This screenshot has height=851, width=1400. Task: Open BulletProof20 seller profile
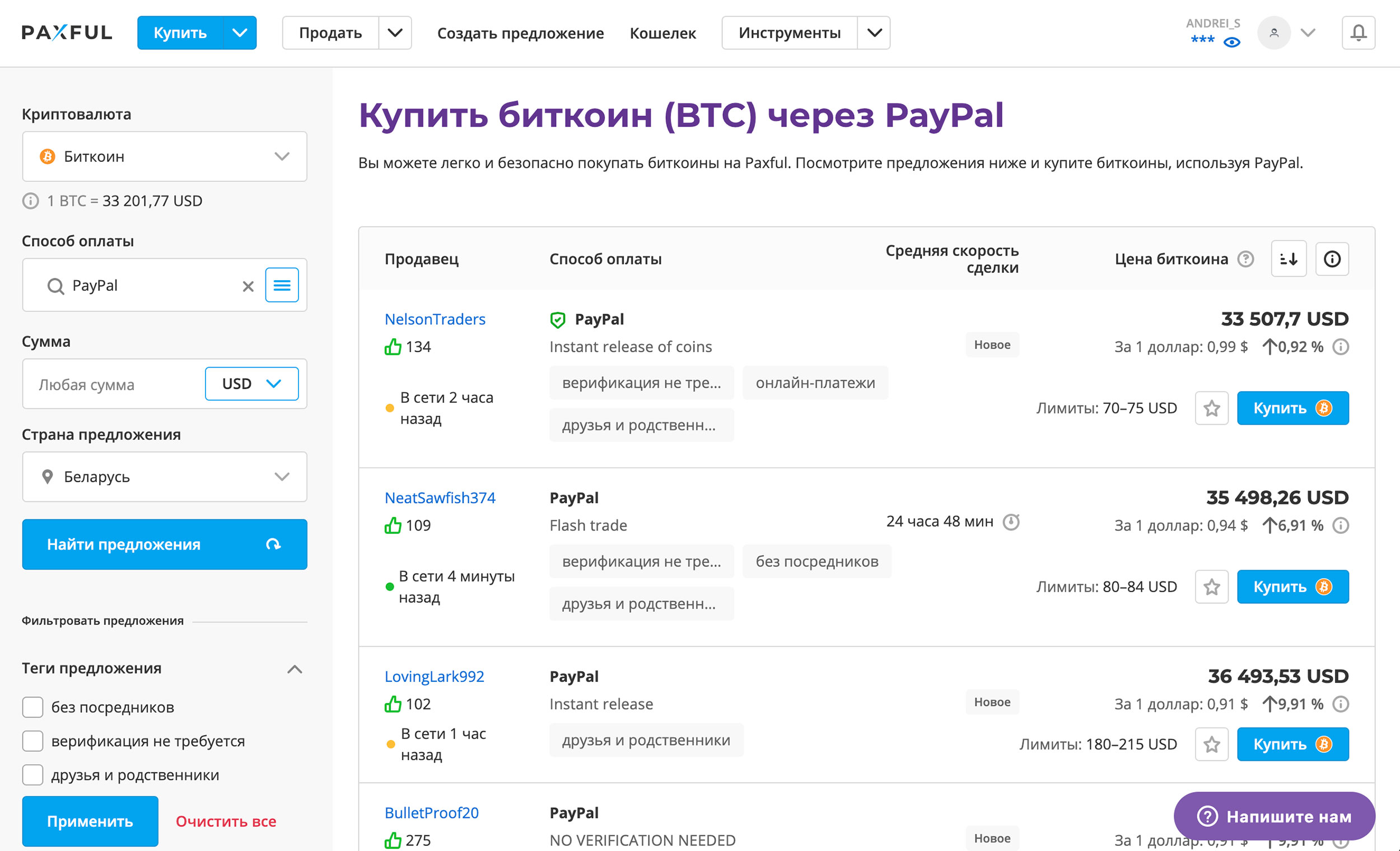pos(431,812)
